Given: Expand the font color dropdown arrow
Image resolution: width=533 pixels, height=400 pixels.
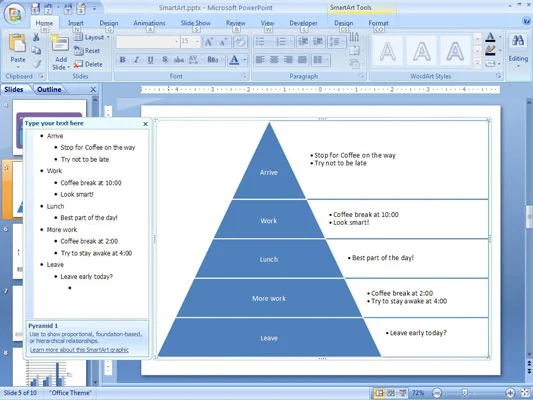Looking at the screenshot, I should click(244, 60).
